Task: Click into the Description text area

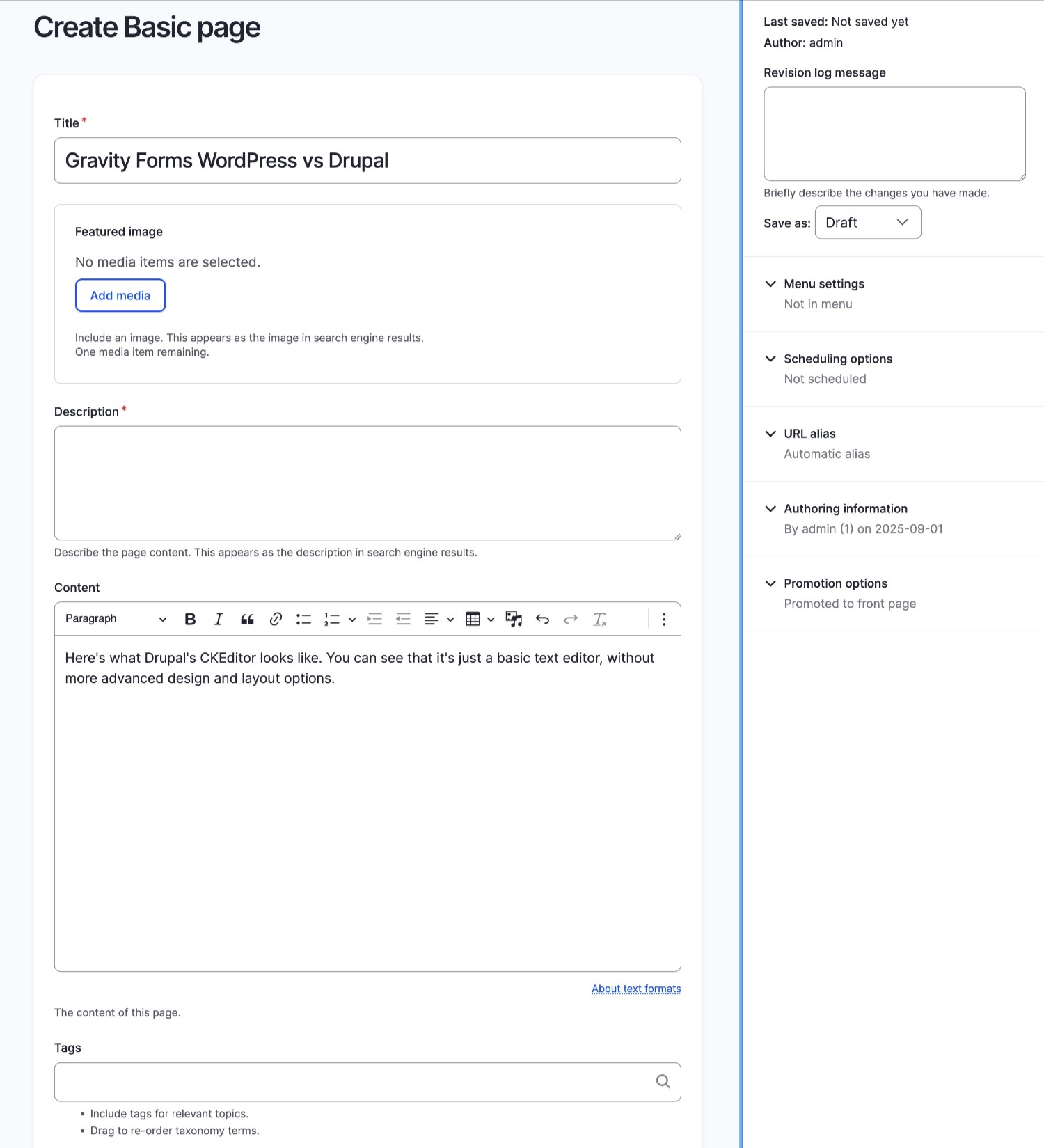Action: click(367, 483)
